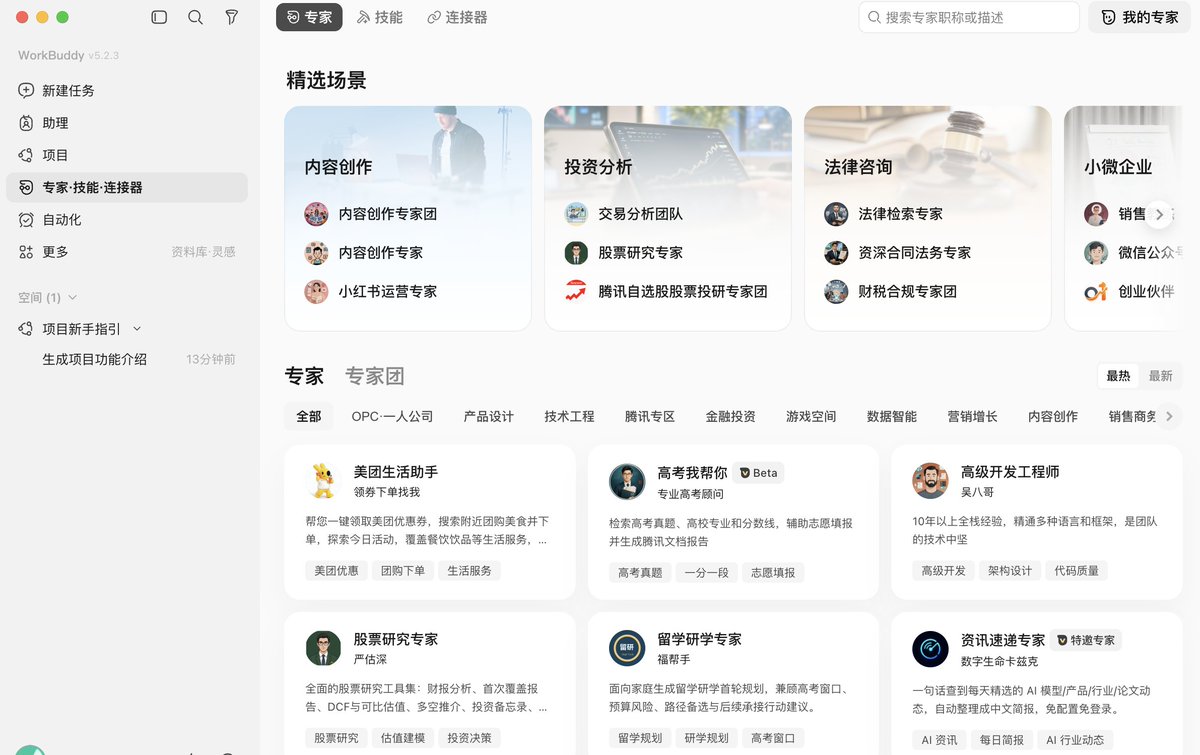Click 股票研究专家 card avatar
The height and width of the screenshot is (755, 1200).
[x=323, y=648]
